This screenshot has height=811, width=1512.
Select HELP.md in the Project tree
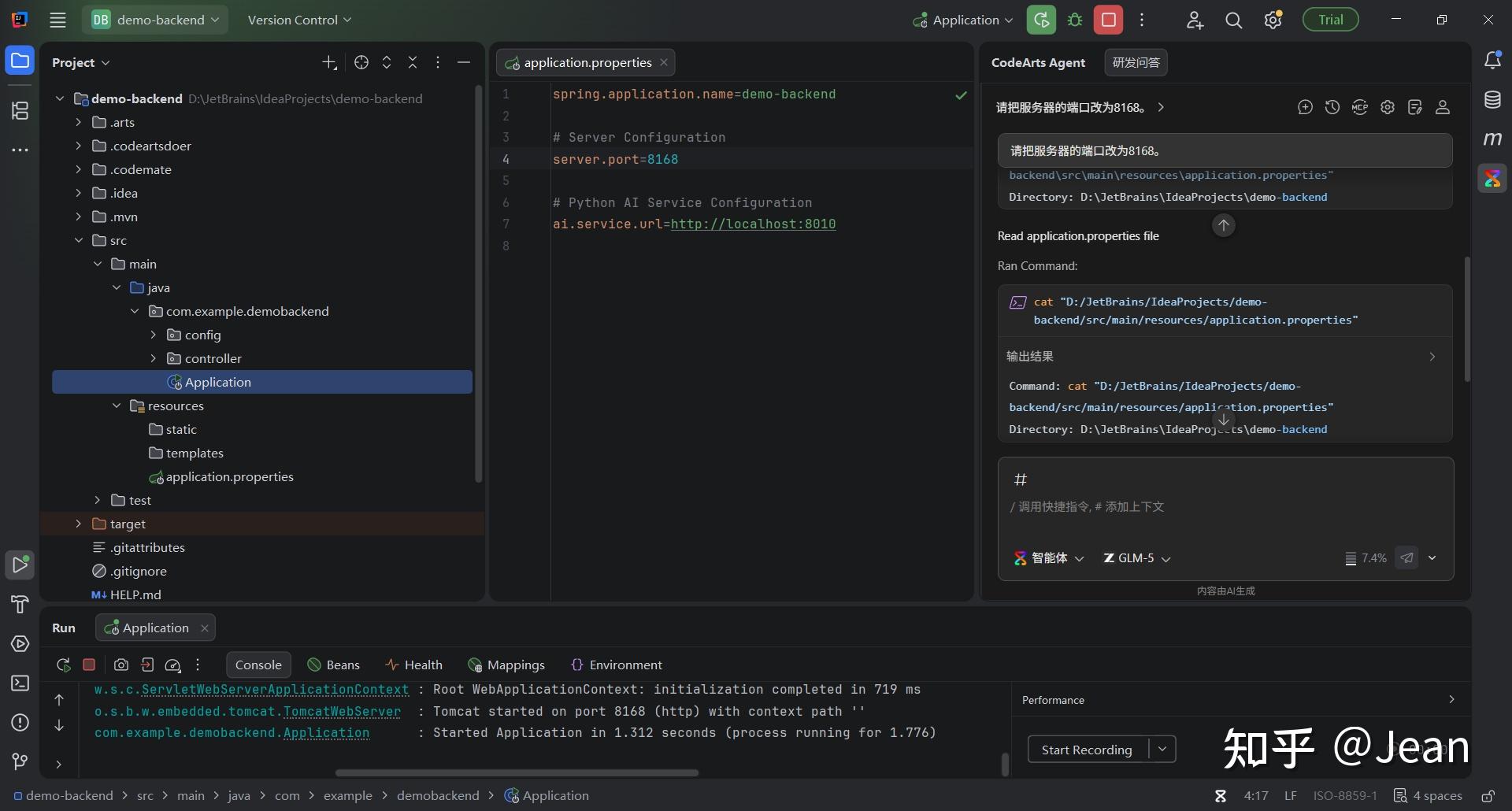[135, 594]
